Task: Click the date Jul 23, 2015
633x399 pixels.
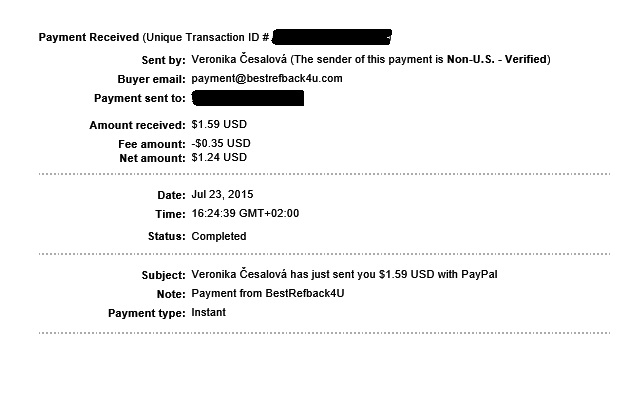Action: coord(222,195)
